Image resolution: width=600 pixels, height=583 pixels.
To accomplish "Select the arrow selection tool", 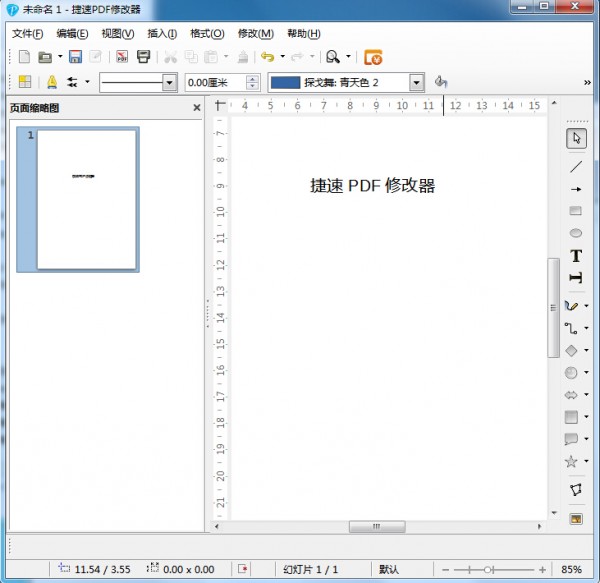I will [x=575, y=138].
